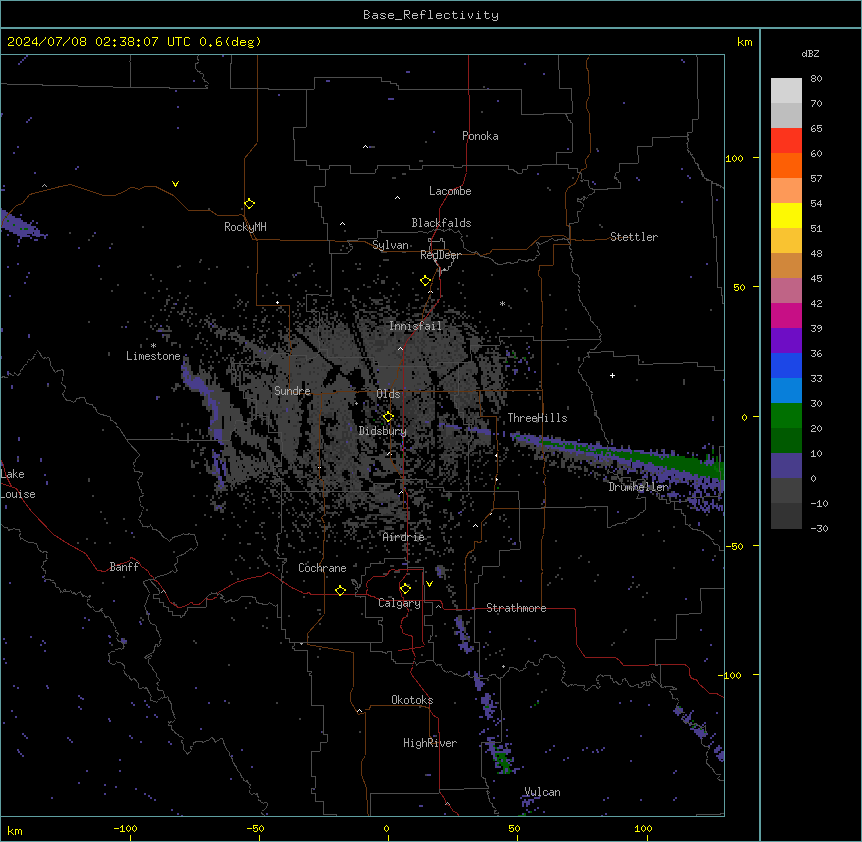Select the red 65-60 dBZ legend swatch
The image size is (862, 842).
(786, 140)
